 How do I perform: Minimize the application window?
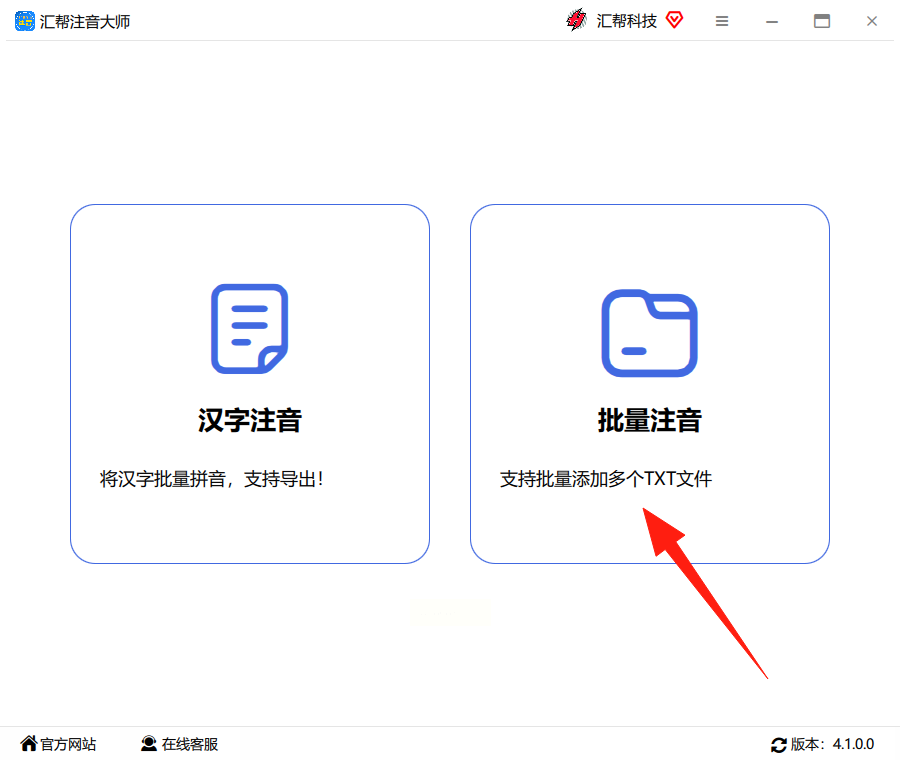[772, 22]
